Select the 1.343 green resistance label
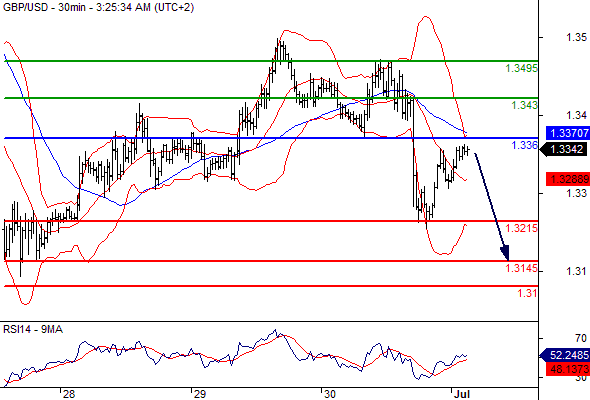 525,105
